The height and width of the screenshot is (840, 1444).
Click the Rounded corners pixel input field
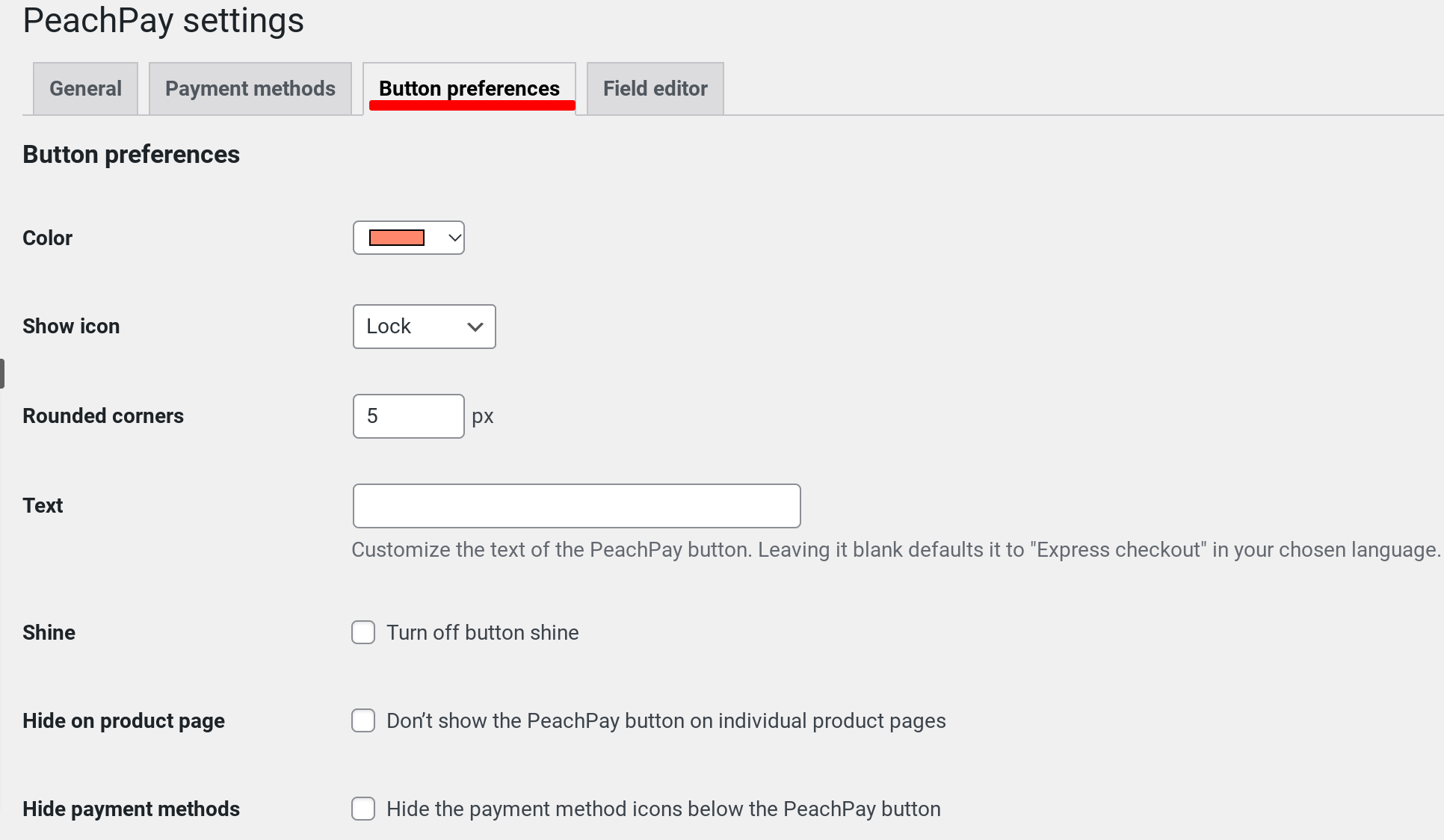(408, 416)
